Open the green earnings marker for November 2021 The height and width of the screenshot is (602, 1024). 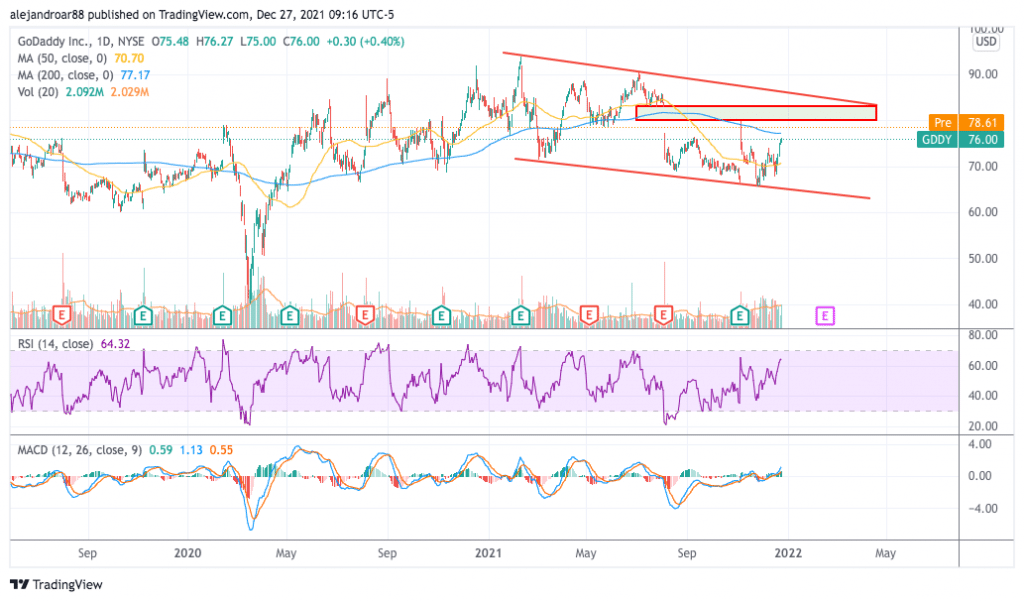[x=739, y=316]
